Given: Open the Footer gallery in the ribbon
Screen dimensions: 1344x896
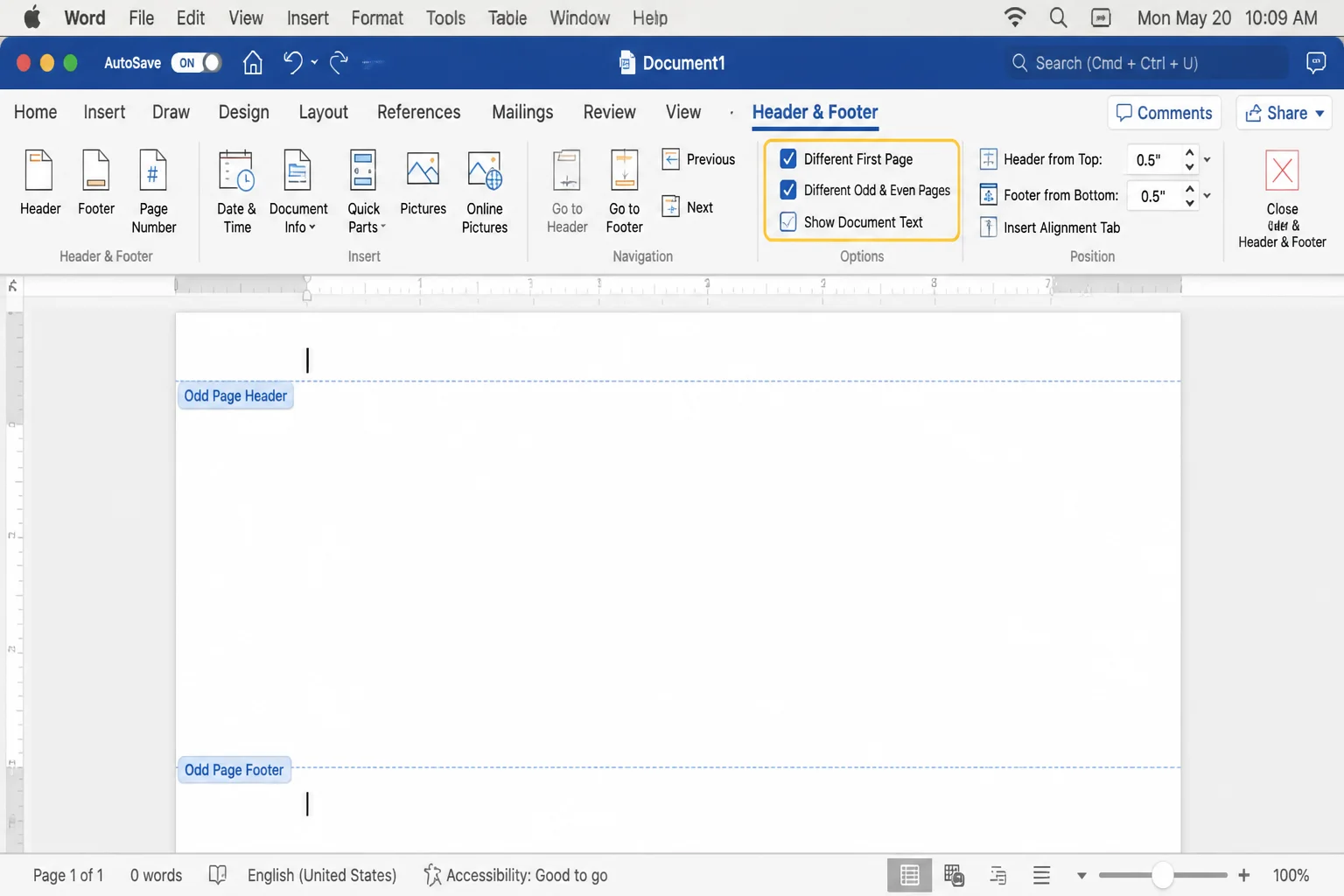Looking at the screenshot, I should 96,182.
